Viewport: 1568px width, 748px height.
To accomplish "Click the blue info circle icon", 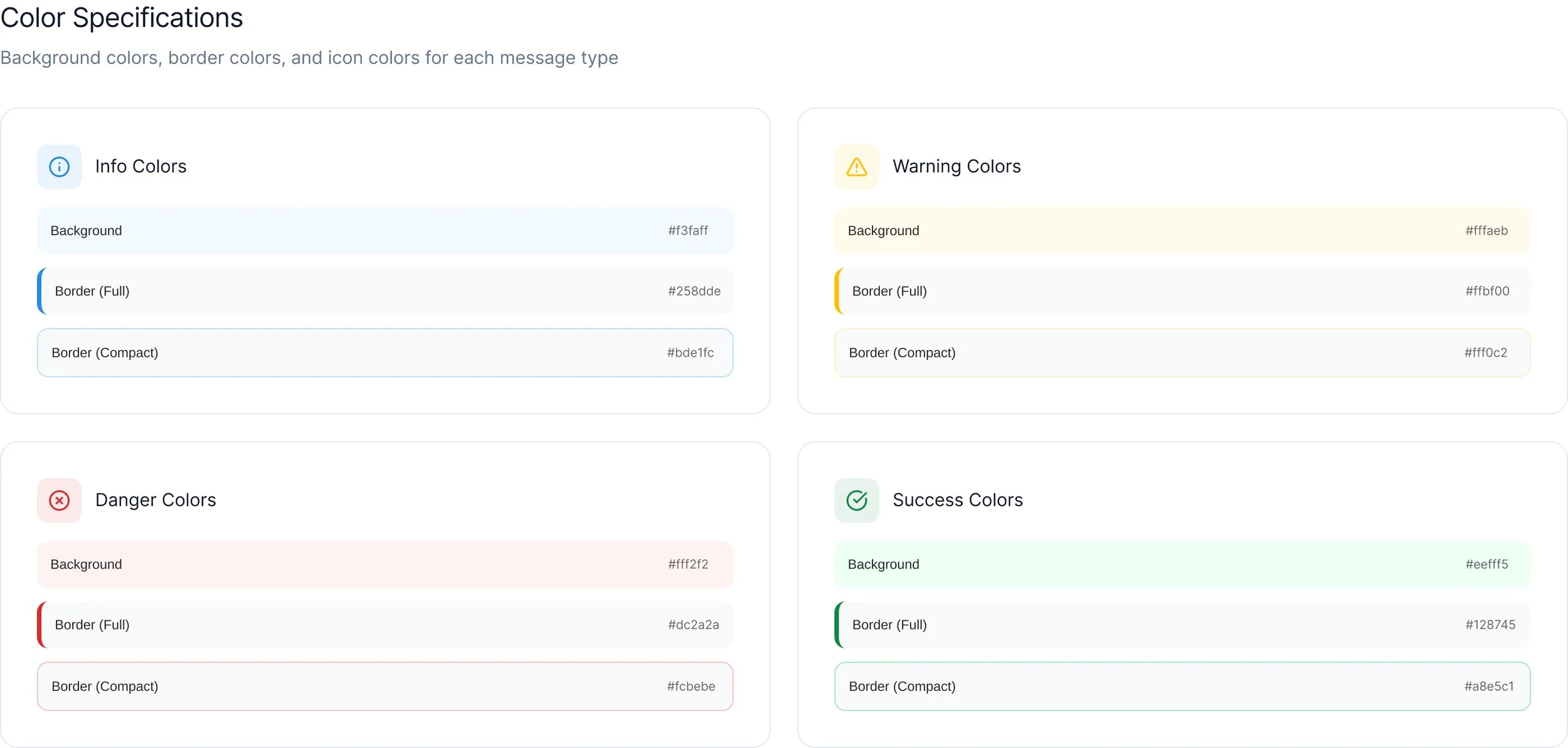I will [x=59, y=167].
